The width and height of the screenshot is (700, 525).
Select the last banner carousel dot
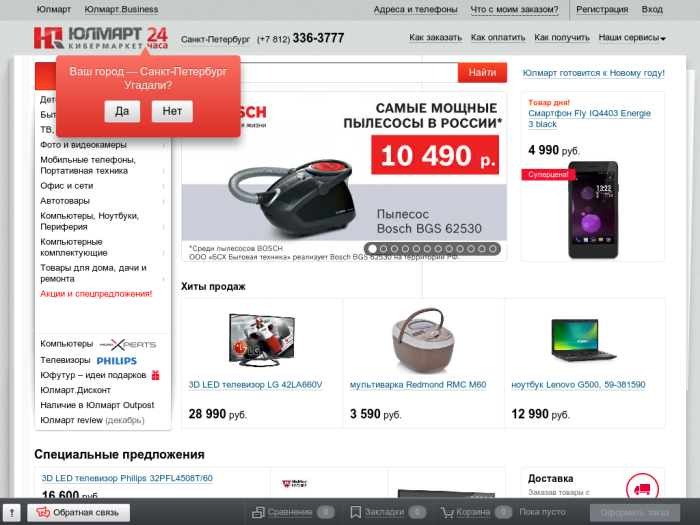click(x=492, y=249)
